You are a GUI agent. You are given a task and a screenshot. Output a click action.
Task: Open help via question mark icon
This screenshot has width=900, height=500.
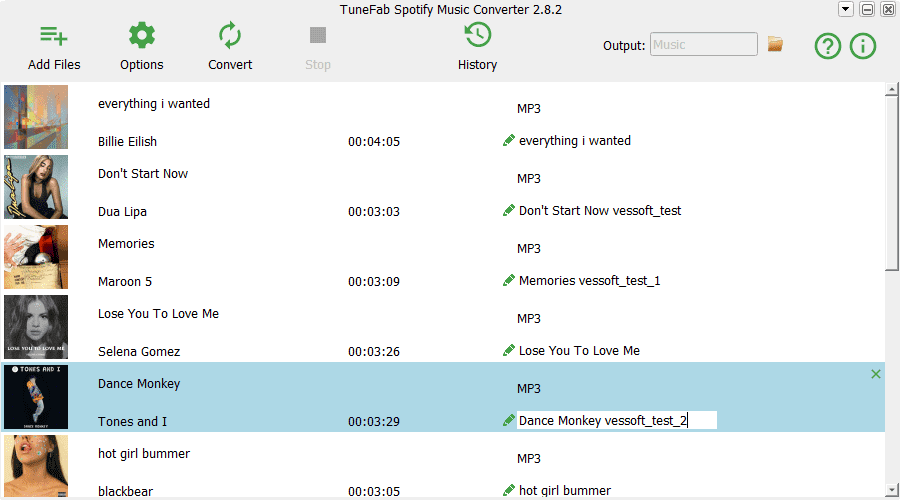pyautogui.click(x=828, y=46)
